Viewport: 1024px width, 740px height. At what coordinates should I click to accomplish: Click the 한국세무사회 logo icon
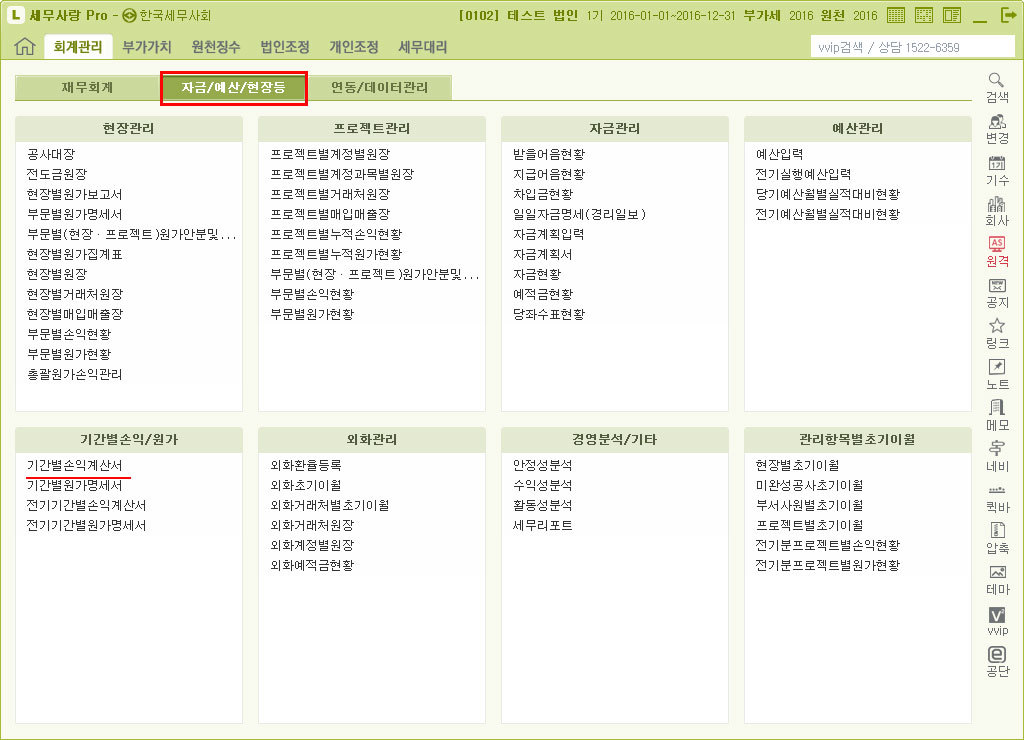click(129, 15)
